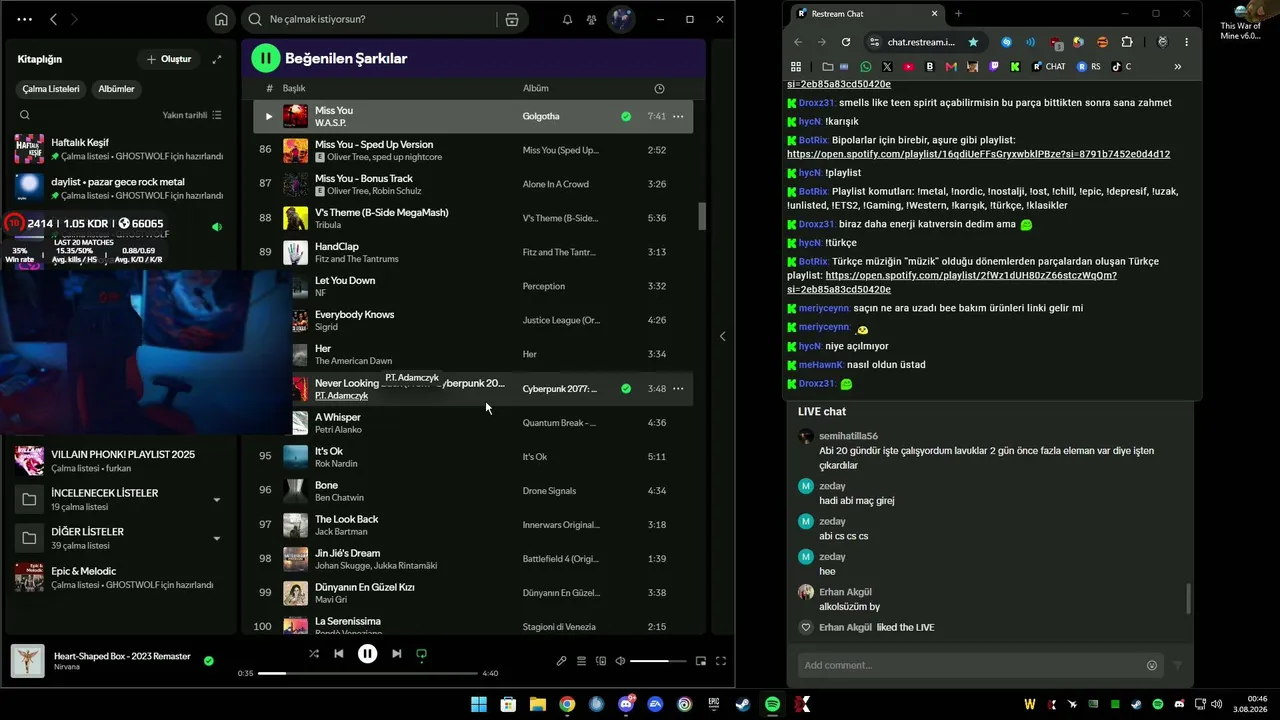Bookmark this page with the star

point(973,42)
